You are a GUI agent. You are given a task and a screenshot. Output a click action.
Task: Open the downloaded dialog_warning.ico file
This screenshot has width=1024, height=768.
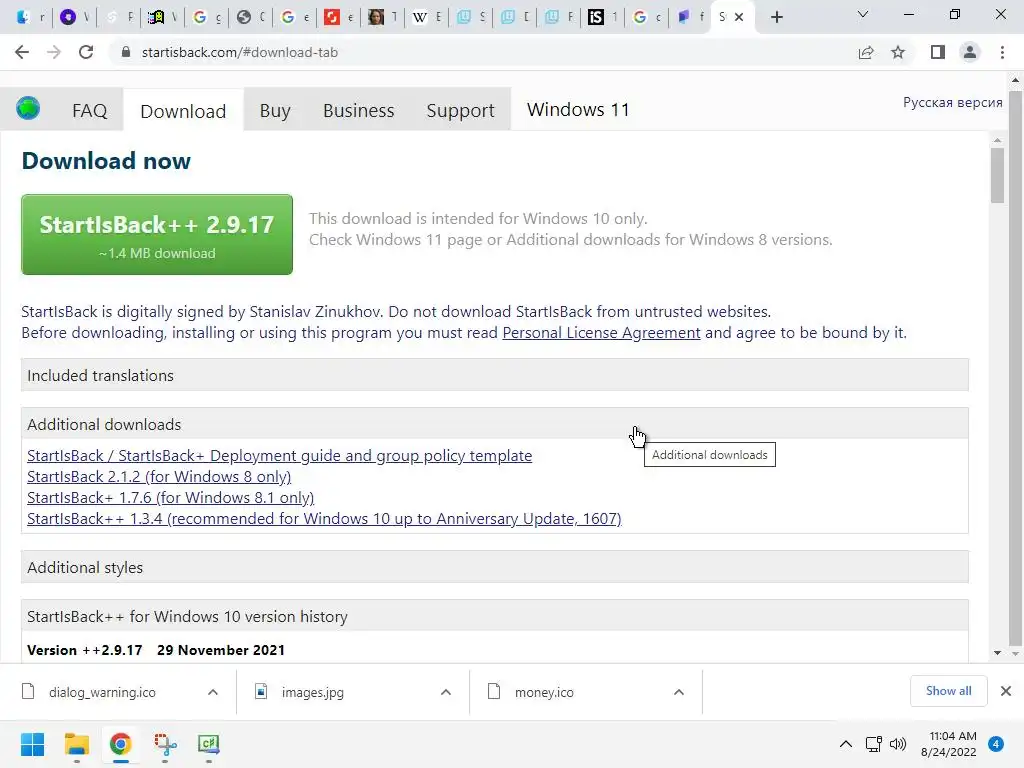(x=102, y=692)
